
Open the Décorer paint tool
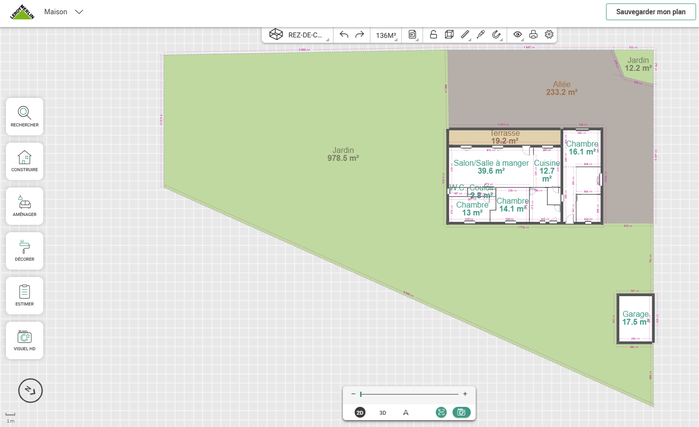point(24,250)
